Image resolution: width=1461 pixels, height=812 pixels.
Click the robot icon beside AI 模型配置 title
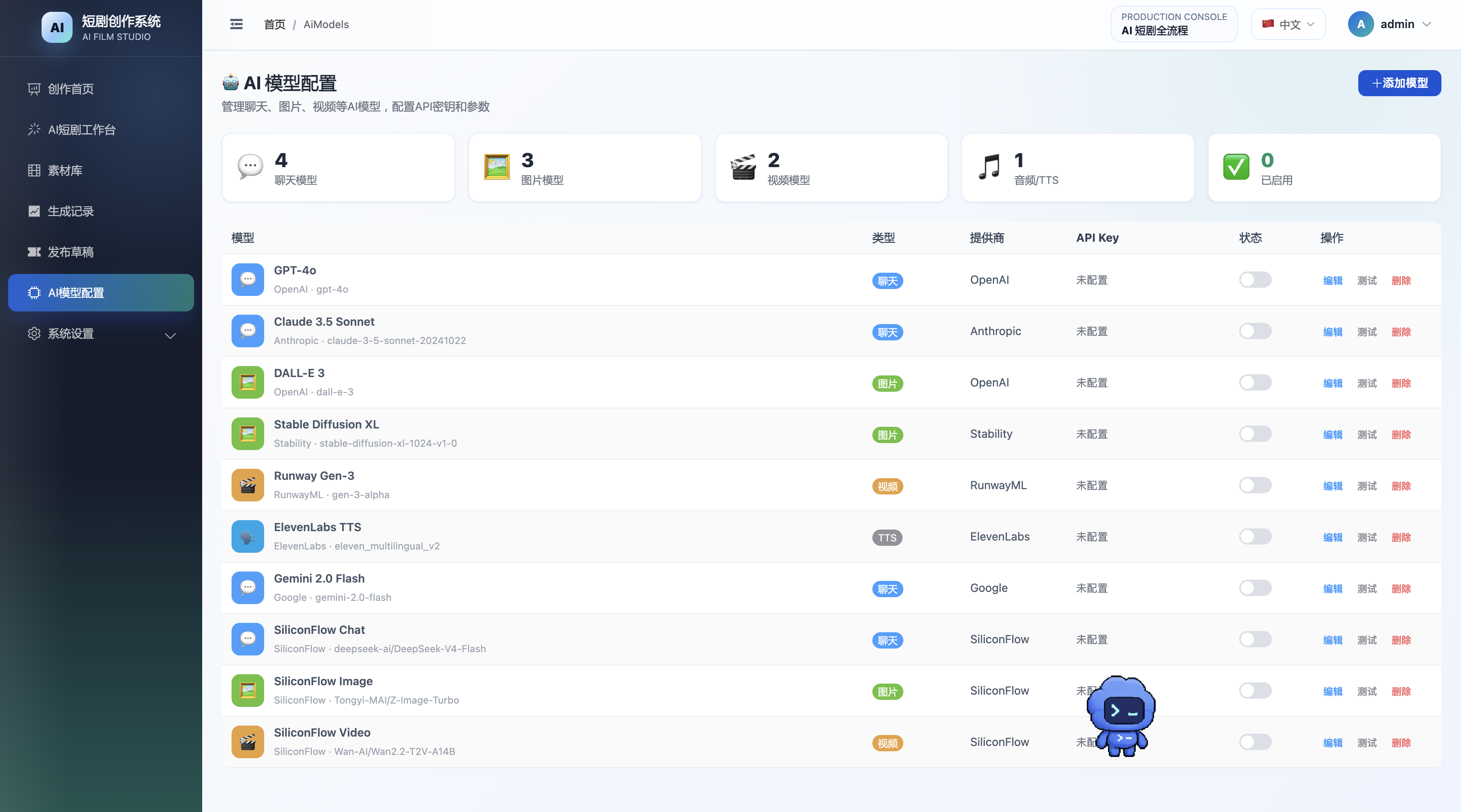(x=230, y=83)
